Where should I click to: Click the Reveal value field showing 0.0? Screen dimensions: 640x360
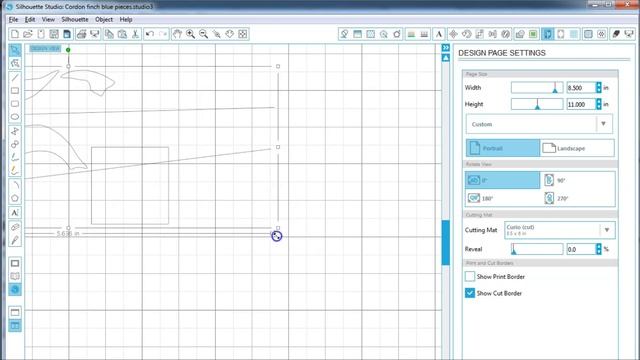click(581, 249)
